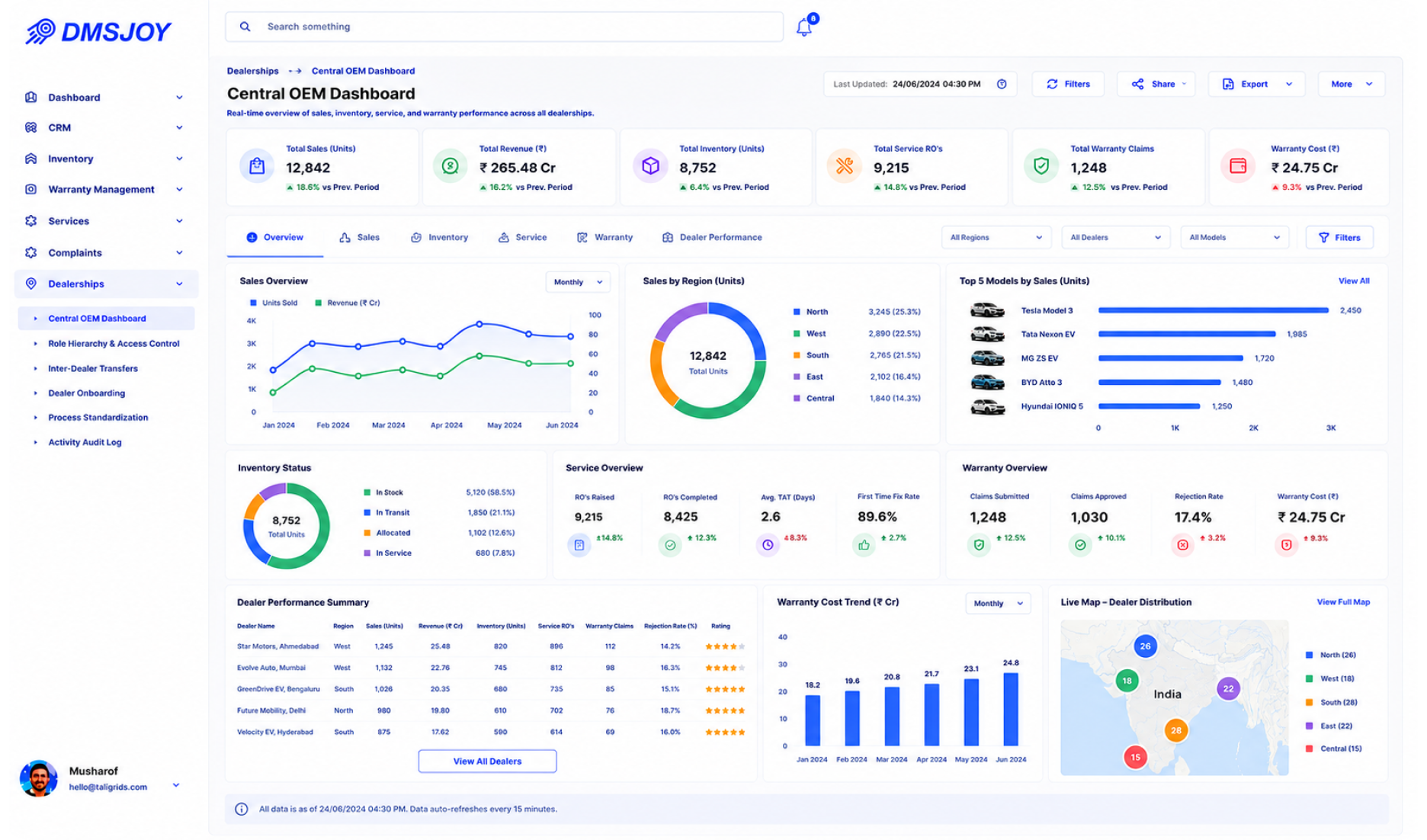Click the Services sidebar icon

pos(30,221)
